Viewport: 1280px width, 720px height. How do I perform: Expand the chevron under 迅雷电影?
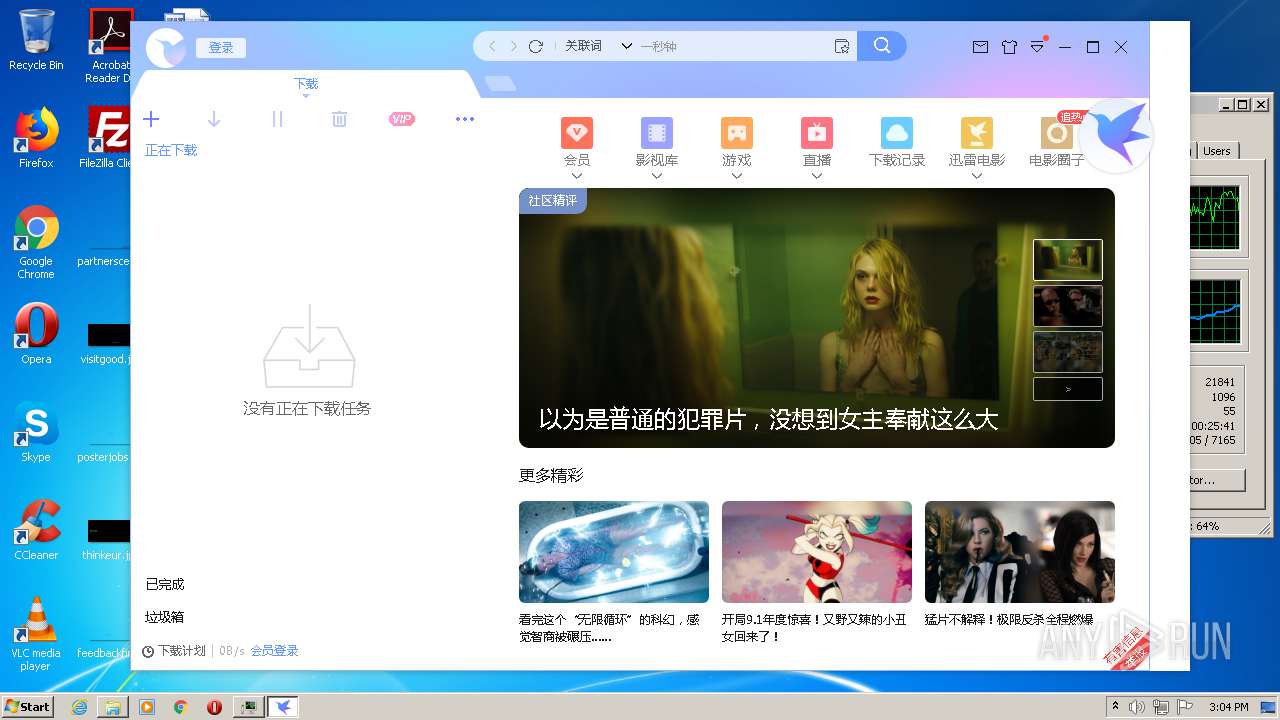[x=977, y=176]
